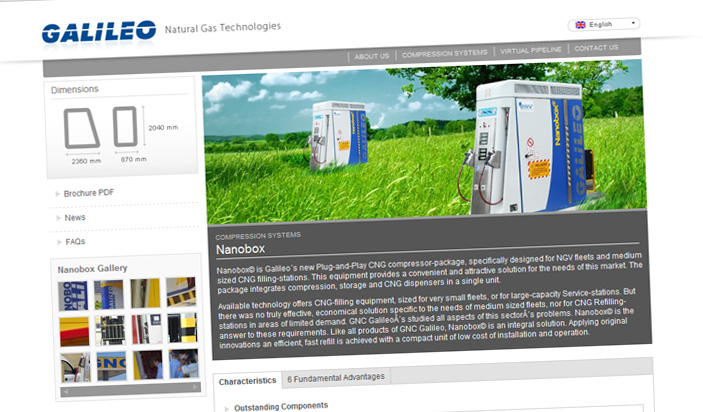Screen dimensions: 703x412
Task: Click the Nanobox hero banner image
Action: 422,138
